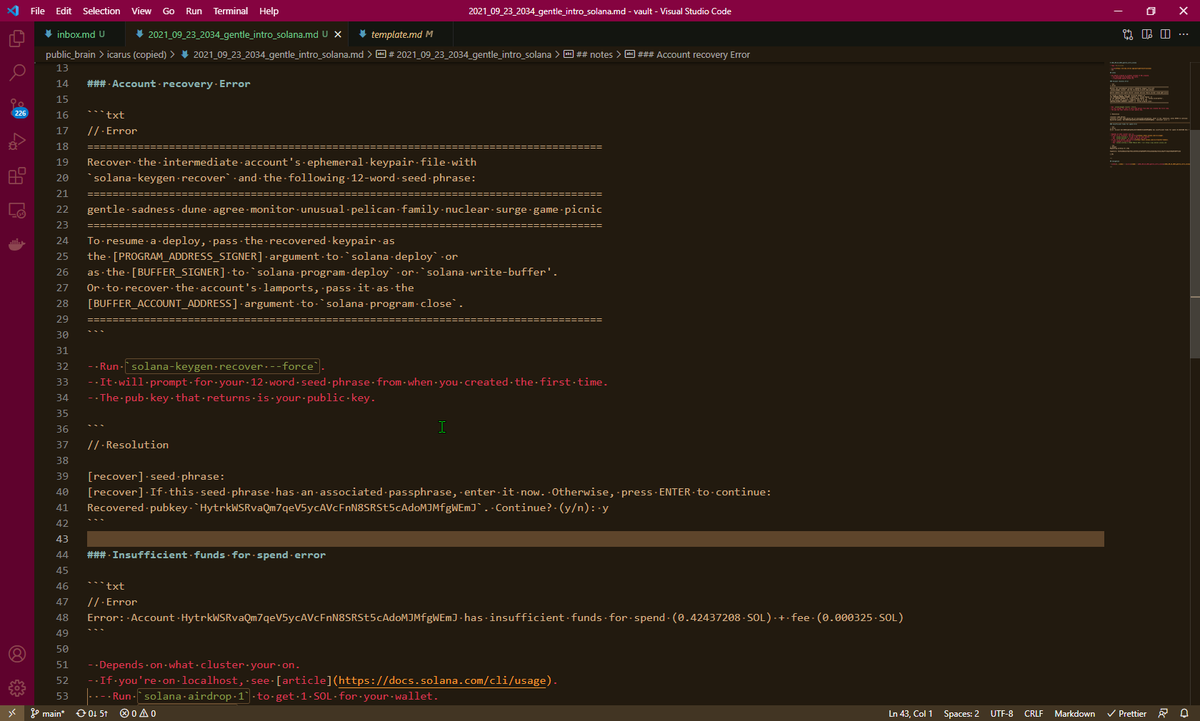The image size is (1200, 721).
Task: Open Source Control view with 226 badge
Action: click(17, 107)
